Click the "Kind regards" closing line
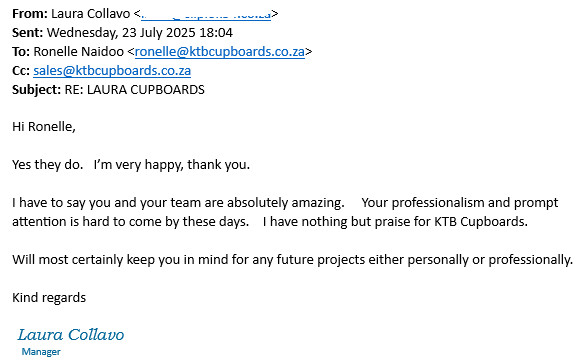This screenshot has height=363, width=587. [x=49, y=298]
